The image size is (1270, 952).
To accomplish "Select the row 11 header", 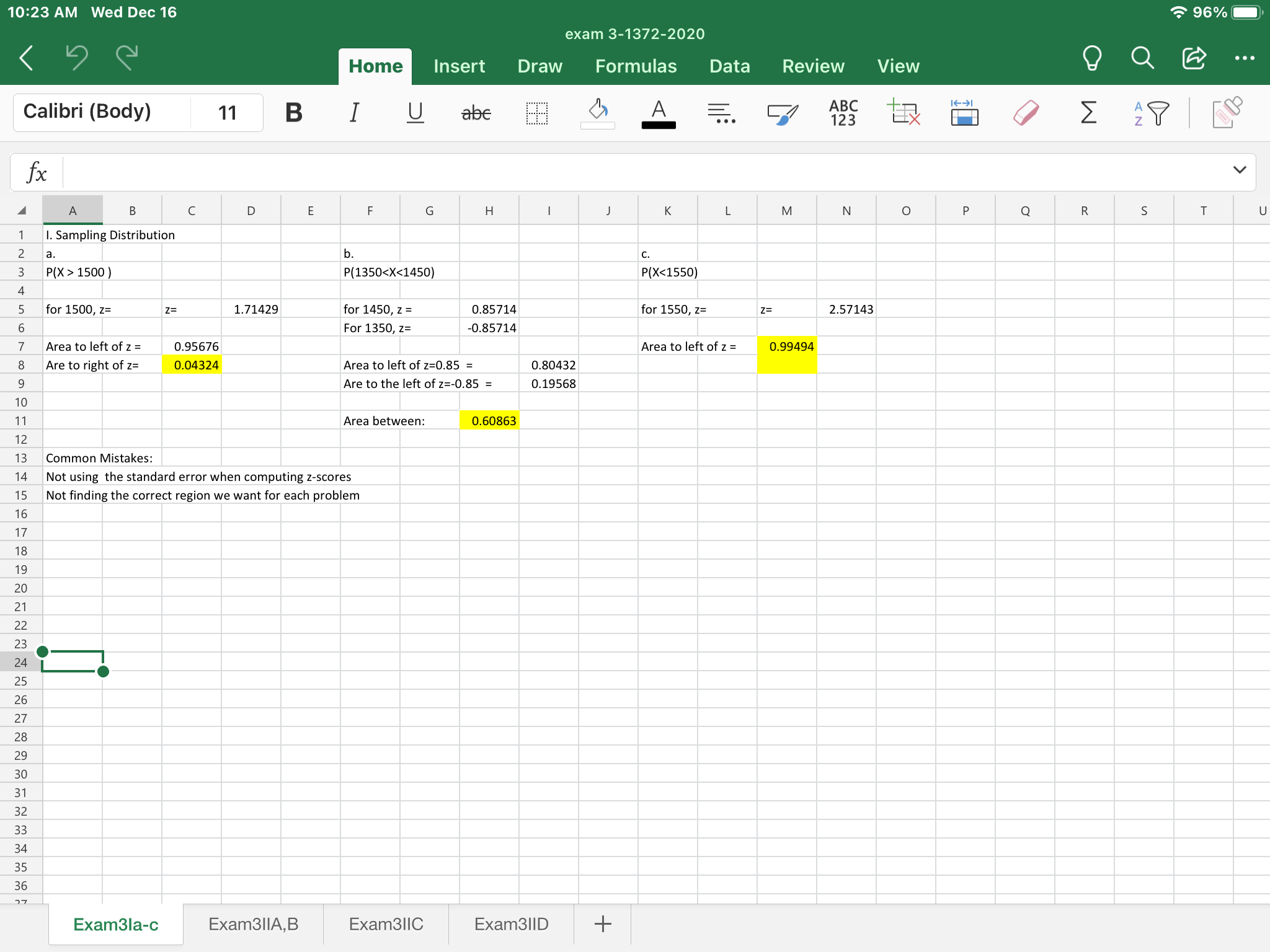I will tap(21, 421).
